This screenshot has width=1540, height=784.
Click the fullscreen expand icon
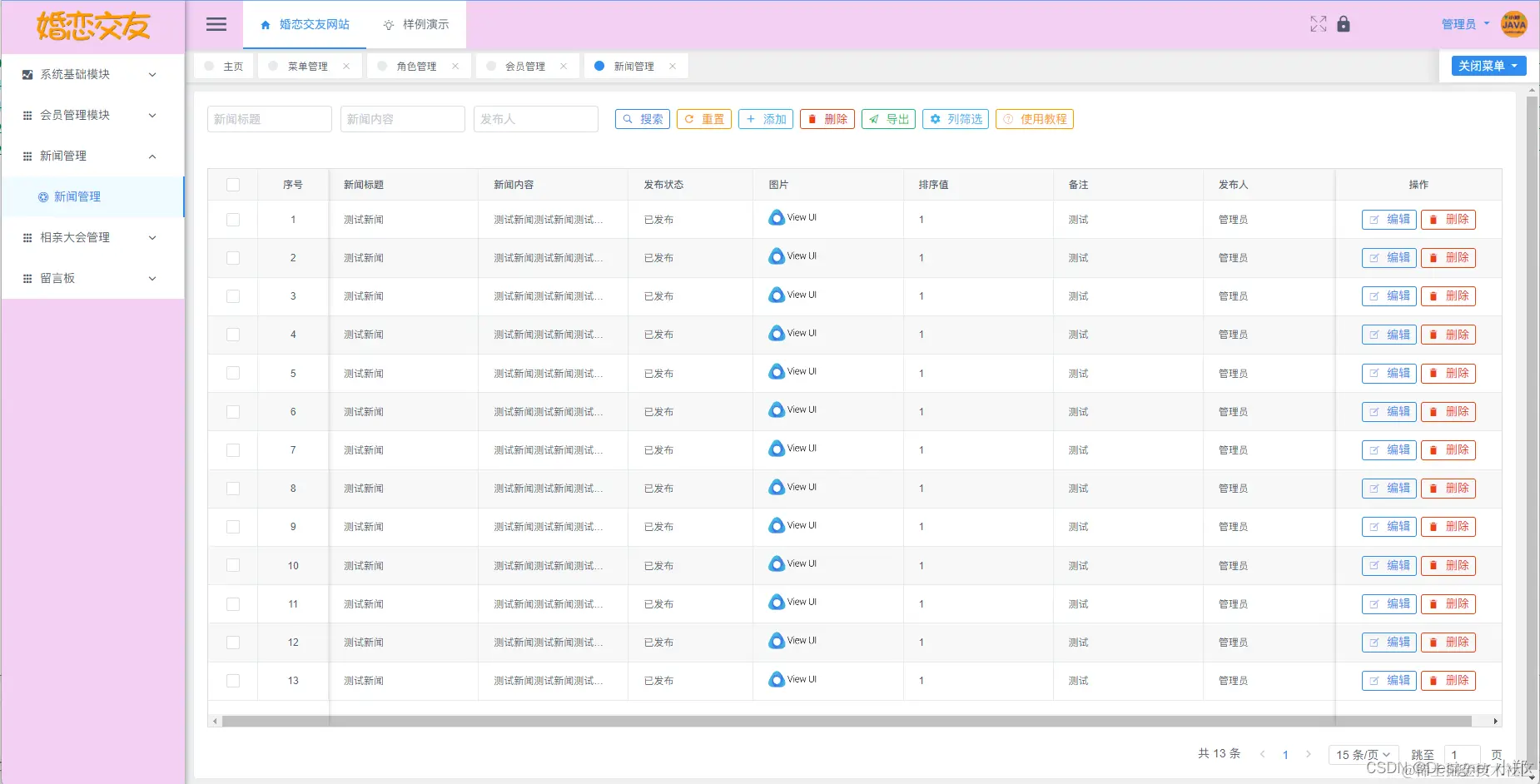pos(1318,24)
